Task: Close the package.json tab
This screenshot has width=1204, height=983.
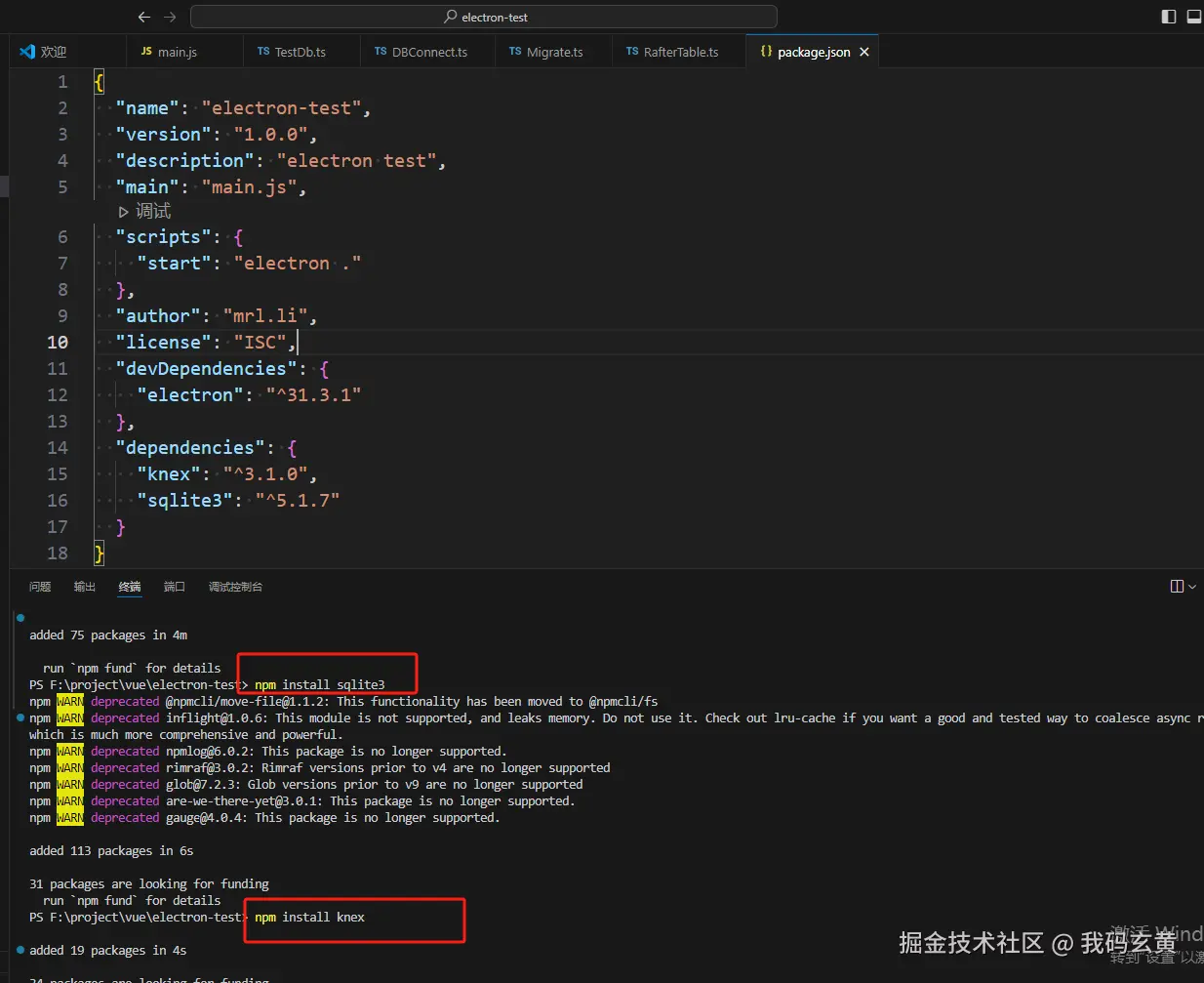Action: click(863, 52)
